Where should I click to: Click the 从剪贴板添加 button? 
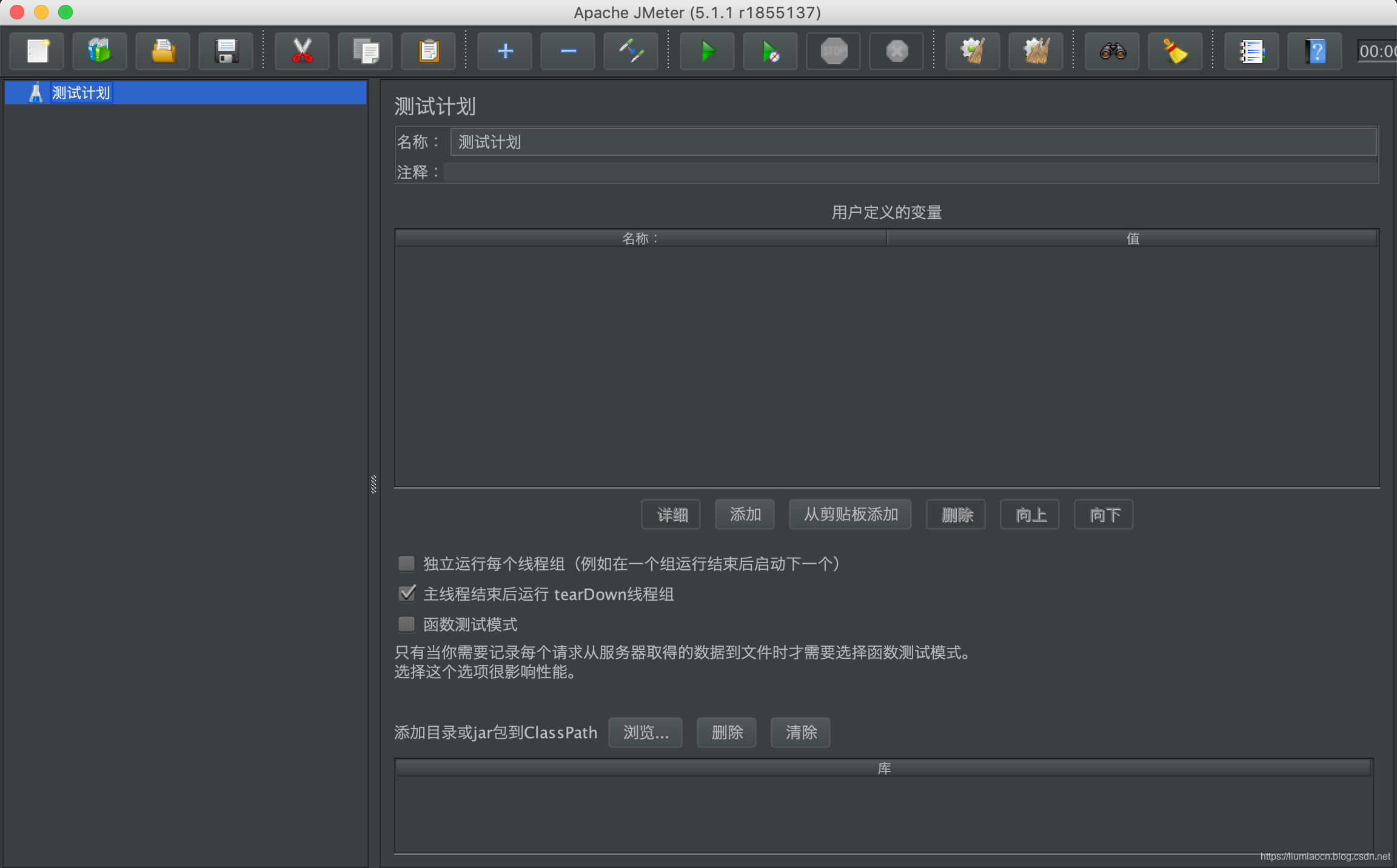click(850, 515)
